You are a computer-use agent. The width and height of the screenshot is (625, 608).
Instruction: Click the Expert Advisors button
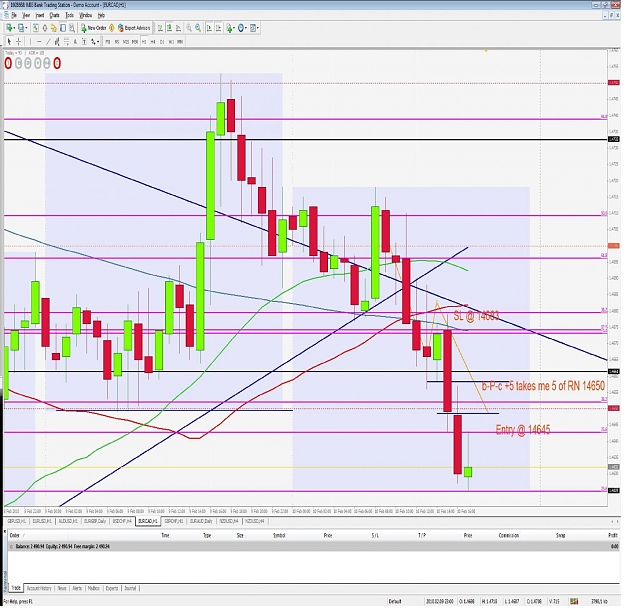pos(134,28)
